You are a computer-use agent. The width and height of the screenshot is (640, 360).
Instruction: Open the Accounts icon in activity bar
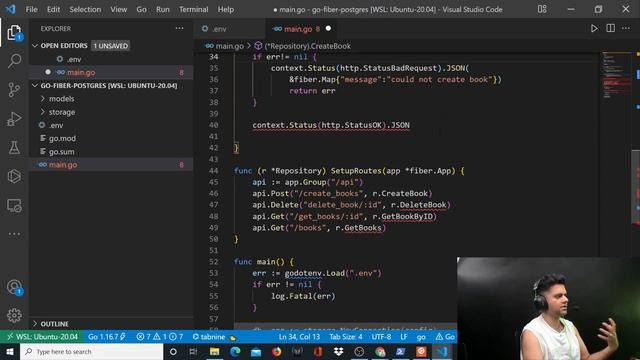[x=14, y=287]
